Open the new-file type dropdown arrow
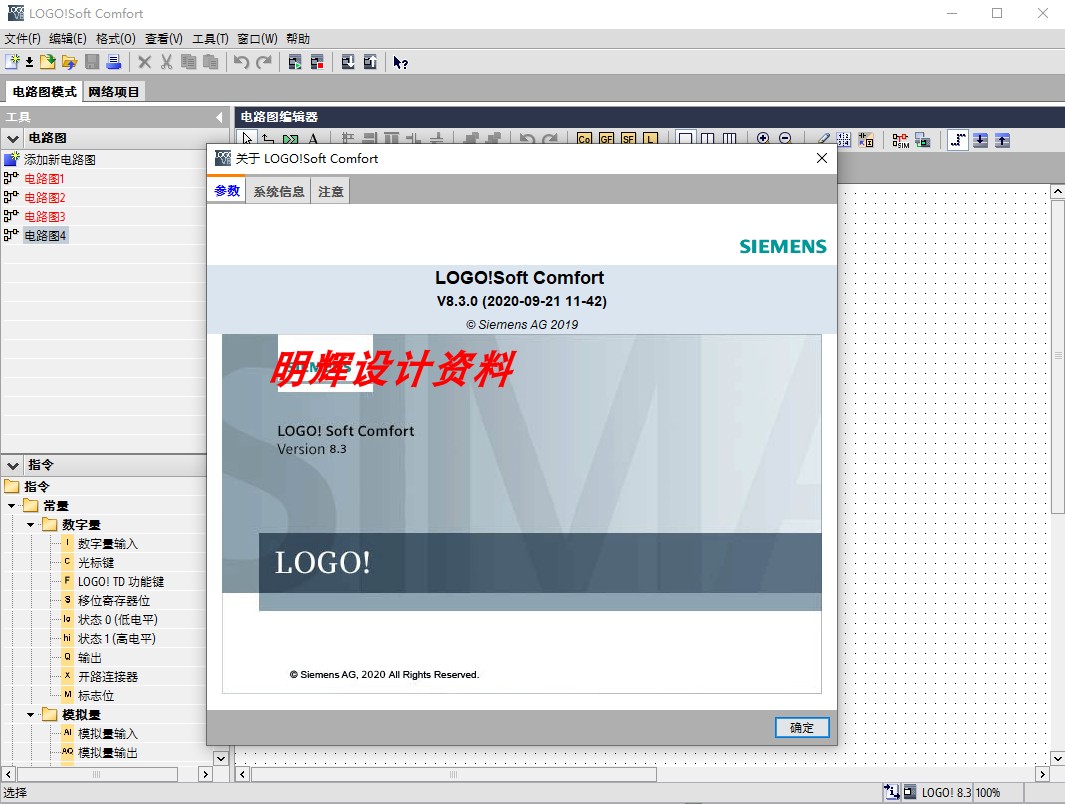This screenshot has height=804, width=1065. click(29, 63)
